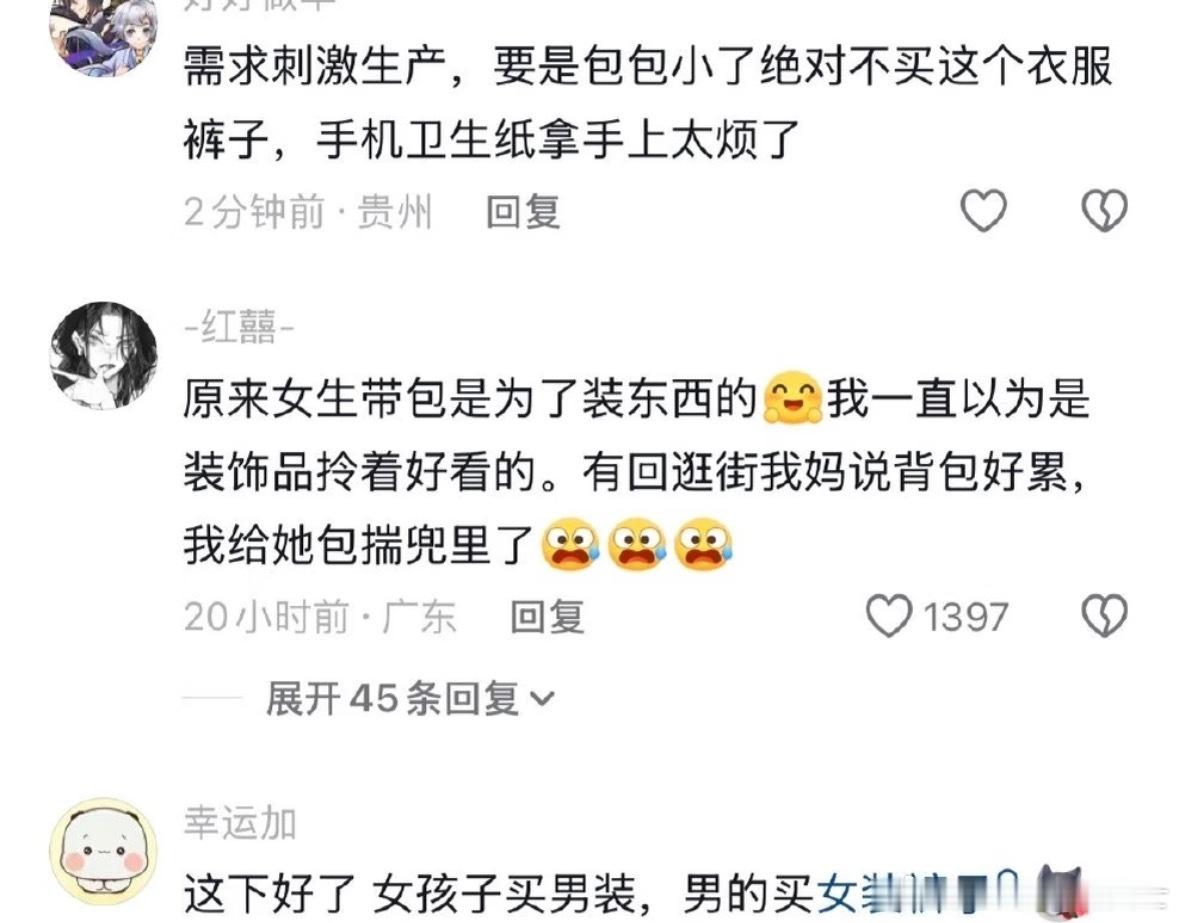Open username 幸运加
The width and height of the screenshot is (1179, 923).
[241, 823]
